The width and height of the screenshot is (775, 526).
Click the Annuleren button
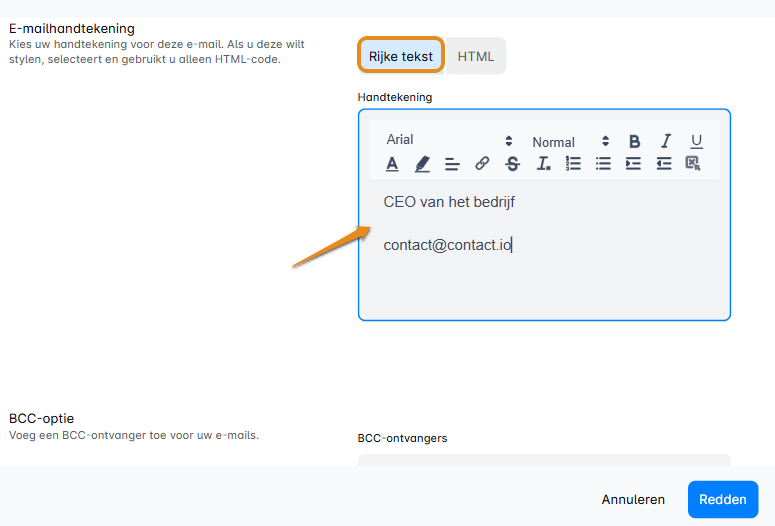tap(633, 499)
